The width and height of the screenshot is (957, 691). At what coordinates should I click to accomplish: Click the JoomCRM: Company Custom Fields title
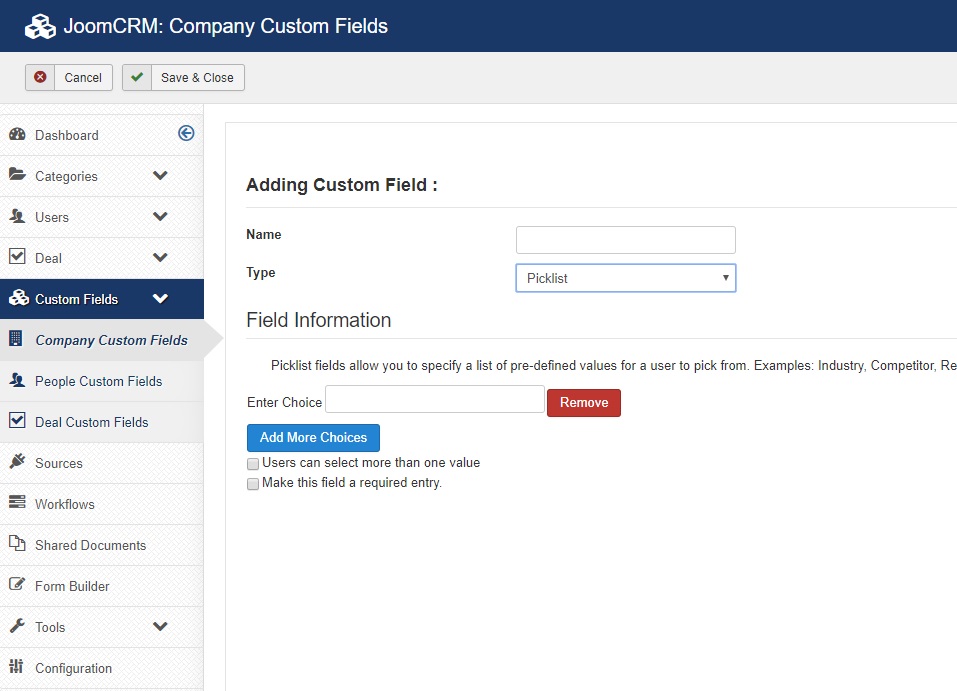coord(225,26)
